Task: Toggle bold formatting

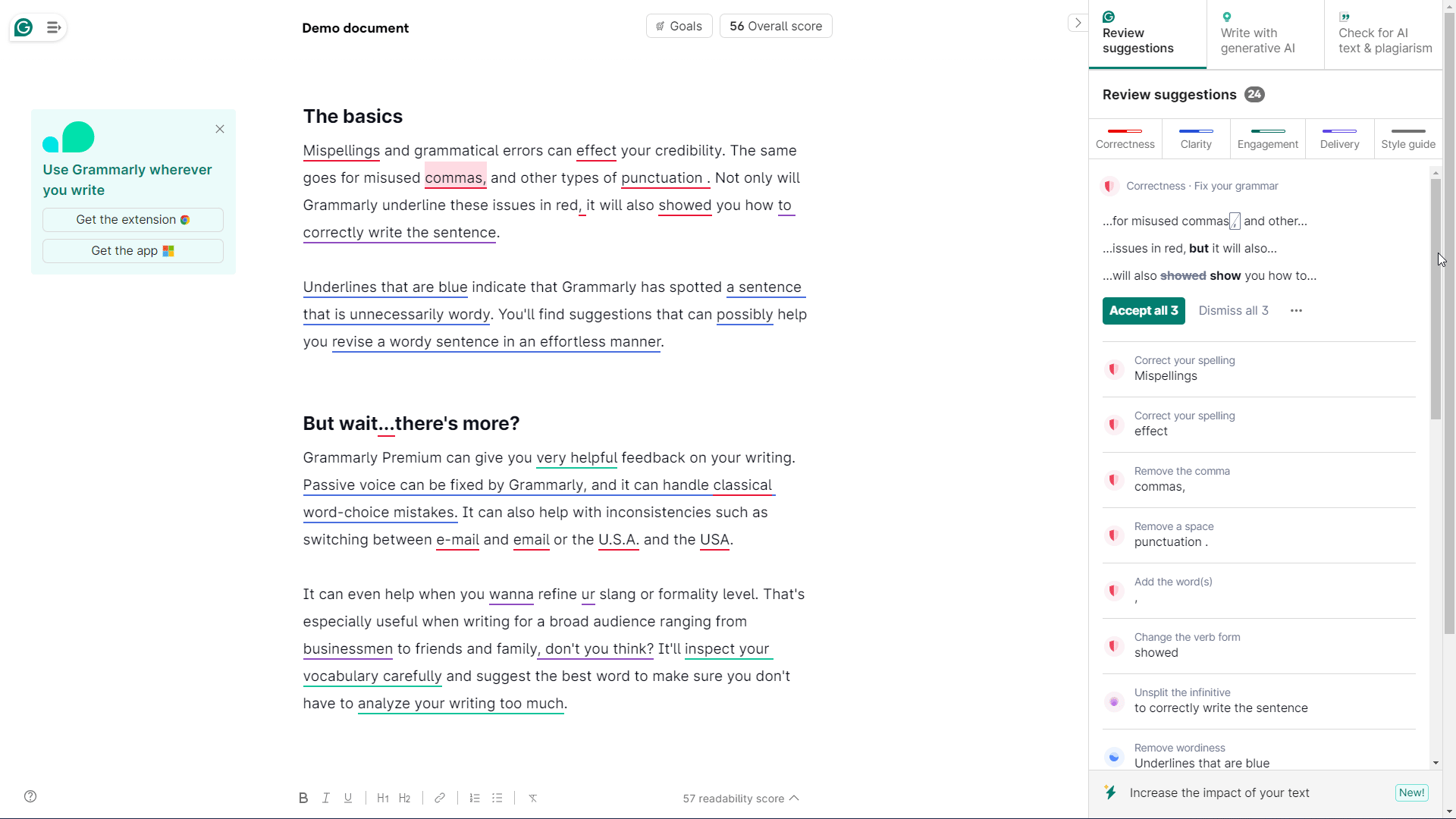Action: click(x=303, y=798)
